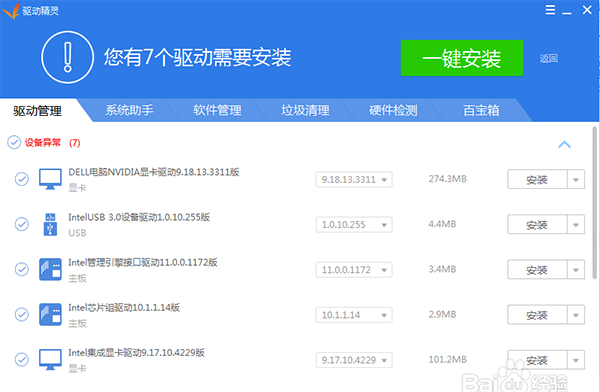Open the 9.18.13.3311 version dropdown

[x=354, y=179]
